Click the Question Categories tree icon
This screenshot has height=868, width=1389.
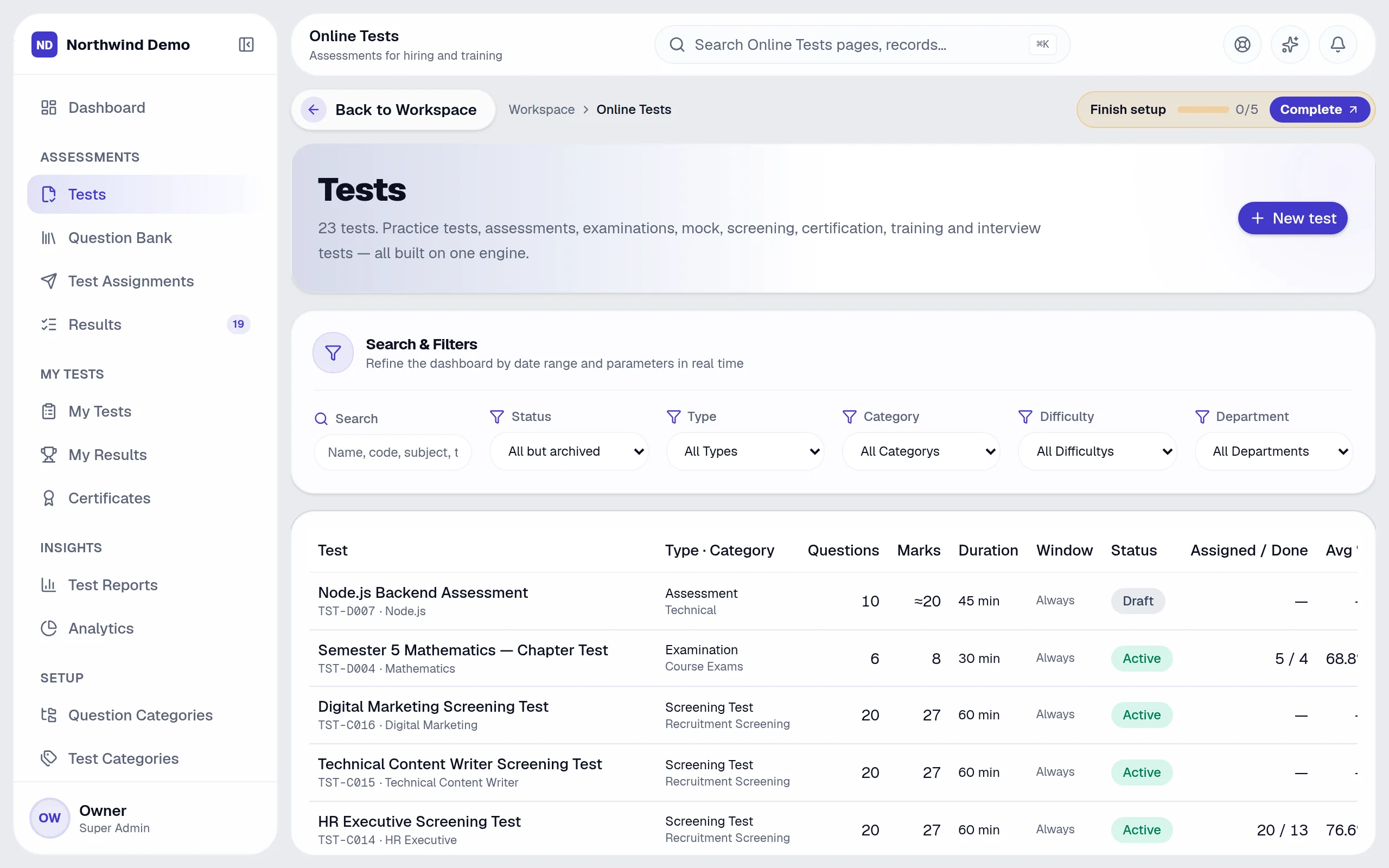(49, 716)
